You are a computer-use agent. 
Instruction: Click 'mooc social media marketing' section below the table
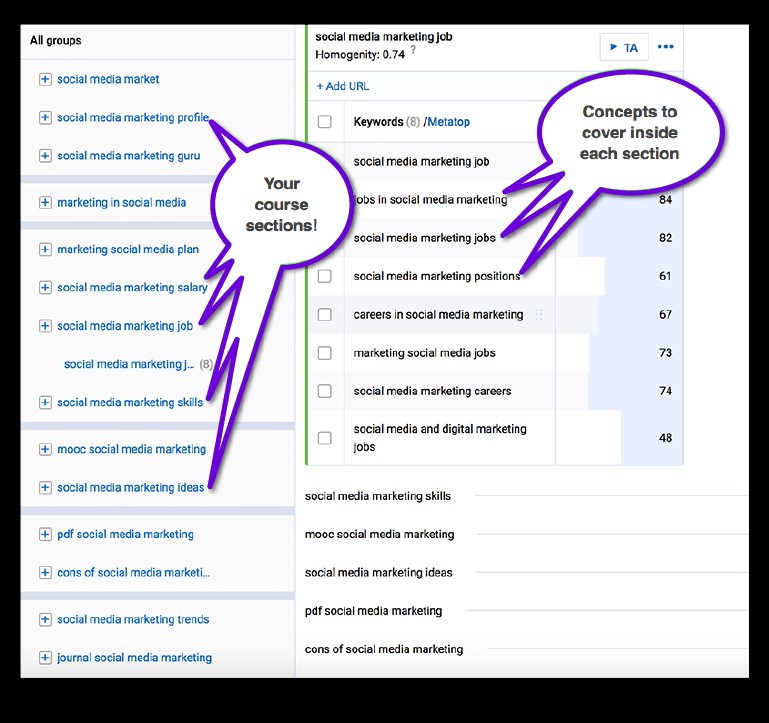click(379, 534)
